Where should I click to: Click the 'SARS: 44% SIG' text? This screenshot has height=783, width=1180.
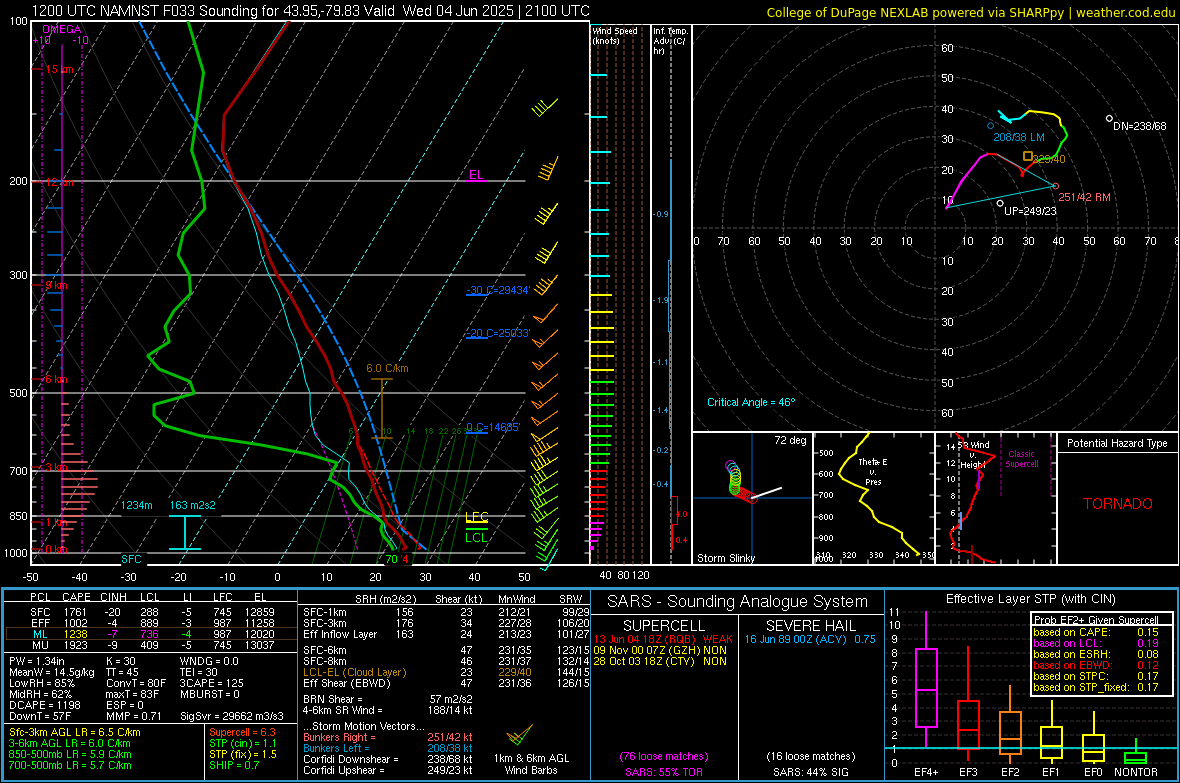click(x=810, y=772)
